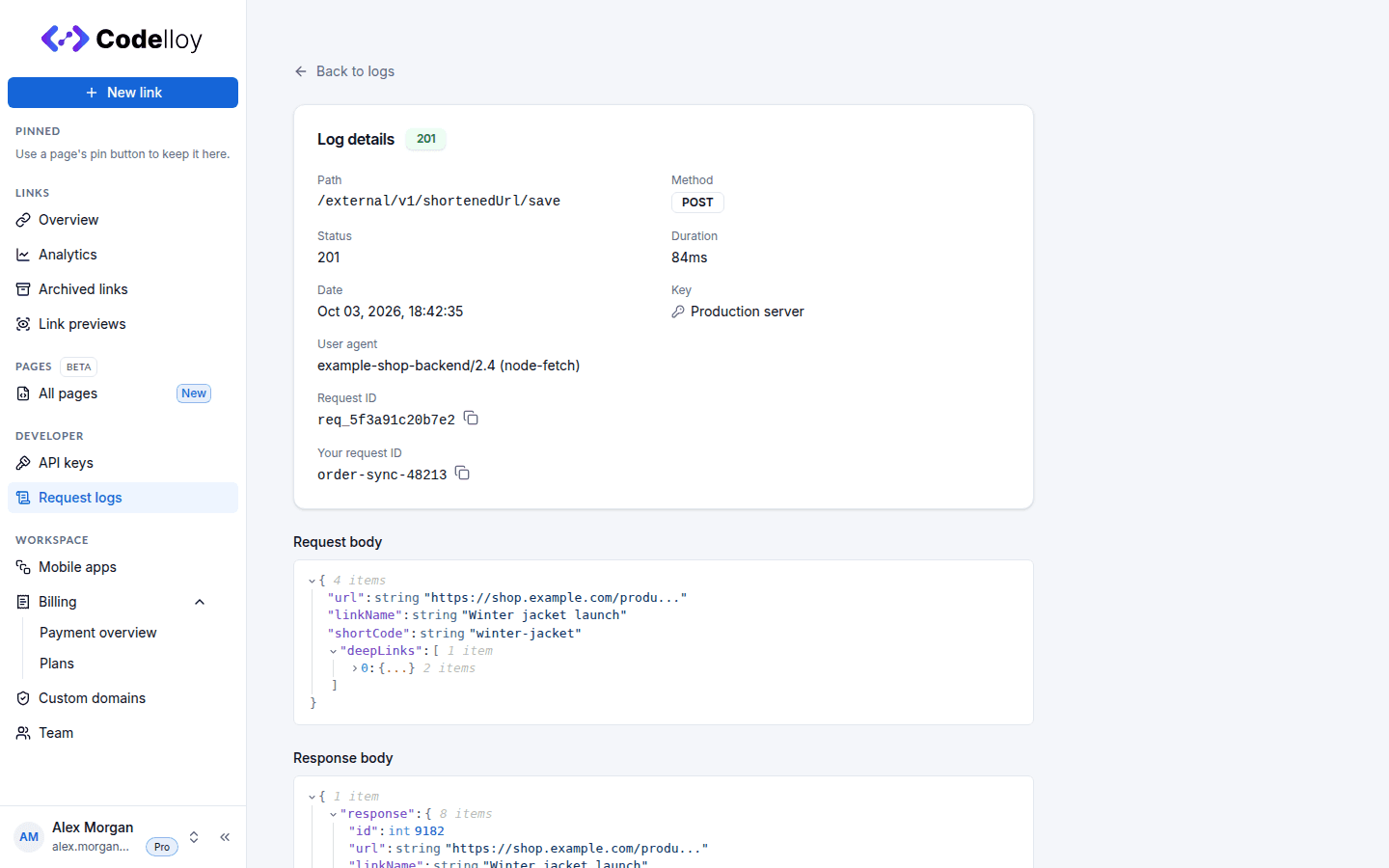
Task: Click the Overview link icon
Action: coord(23,220)
